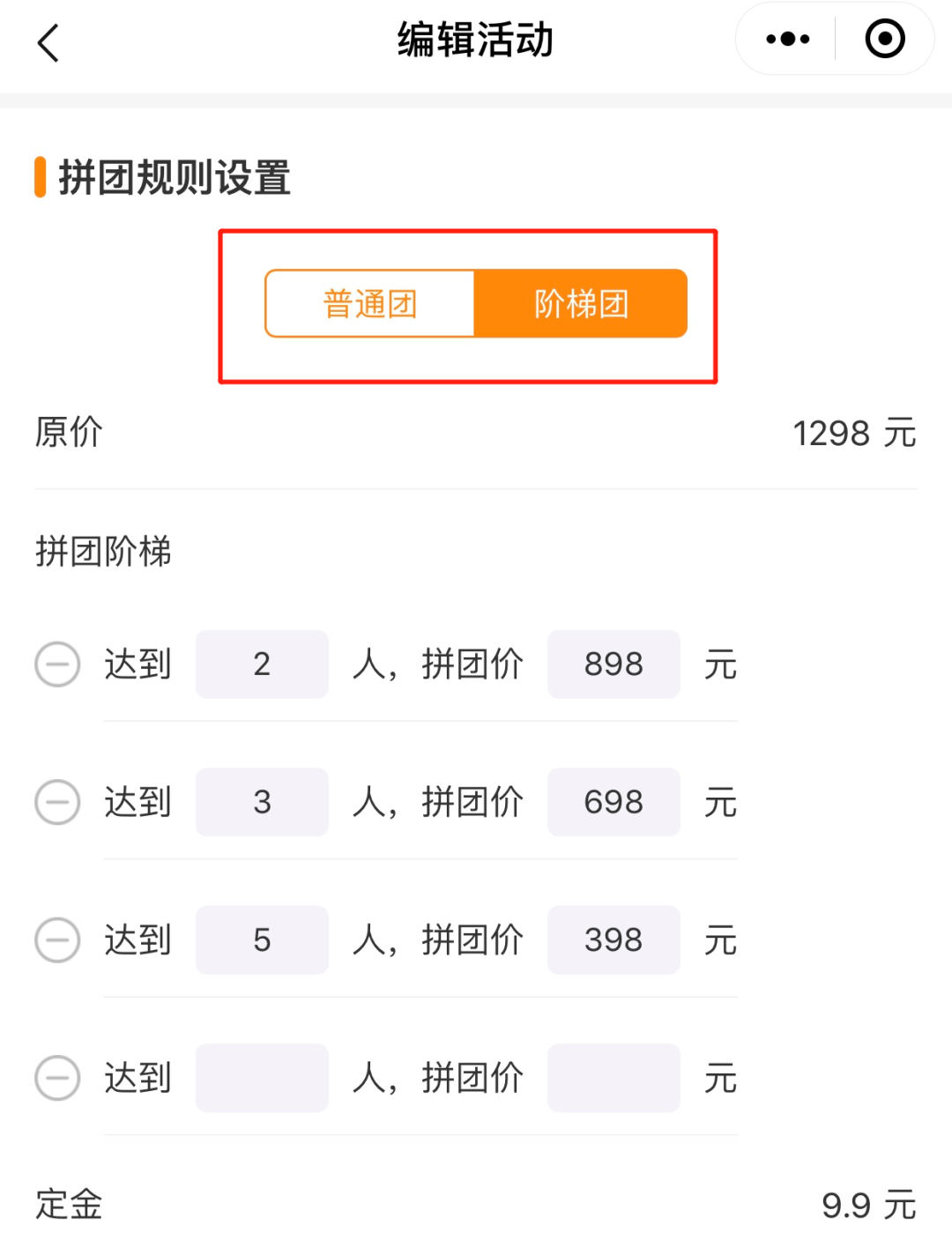Edit group price field showing 398

tap(614, 939)
